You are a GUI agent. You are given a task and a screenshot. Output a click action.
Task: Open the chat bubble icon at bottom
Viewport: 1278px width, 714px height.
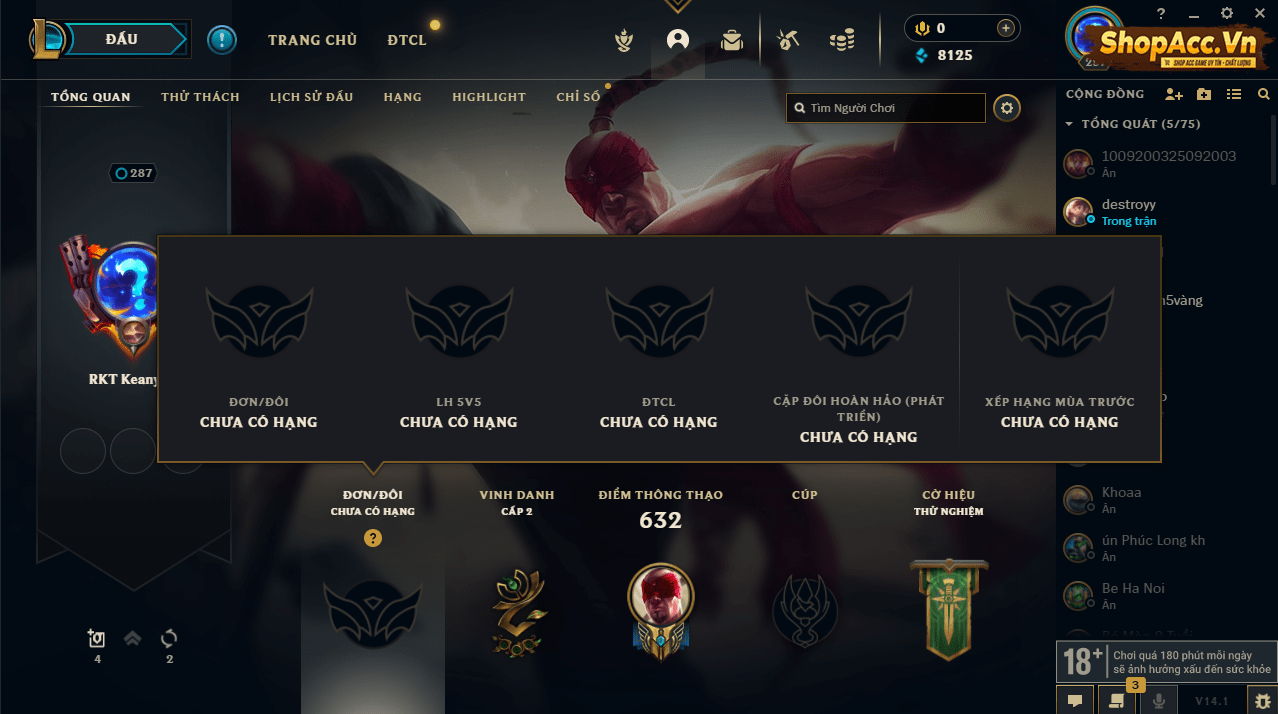point(1074,701)
